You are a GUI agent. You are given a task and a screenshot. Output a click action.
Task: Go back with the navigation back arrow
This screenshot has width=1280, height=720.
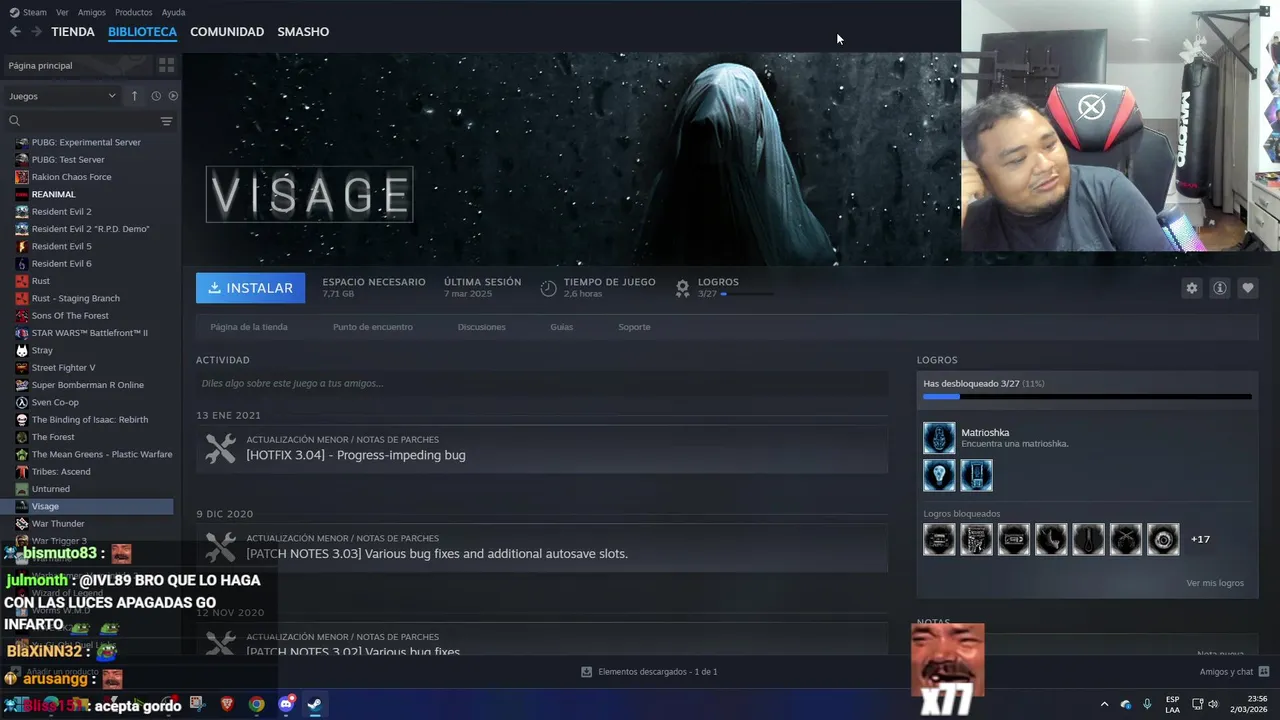click(15, 32)
